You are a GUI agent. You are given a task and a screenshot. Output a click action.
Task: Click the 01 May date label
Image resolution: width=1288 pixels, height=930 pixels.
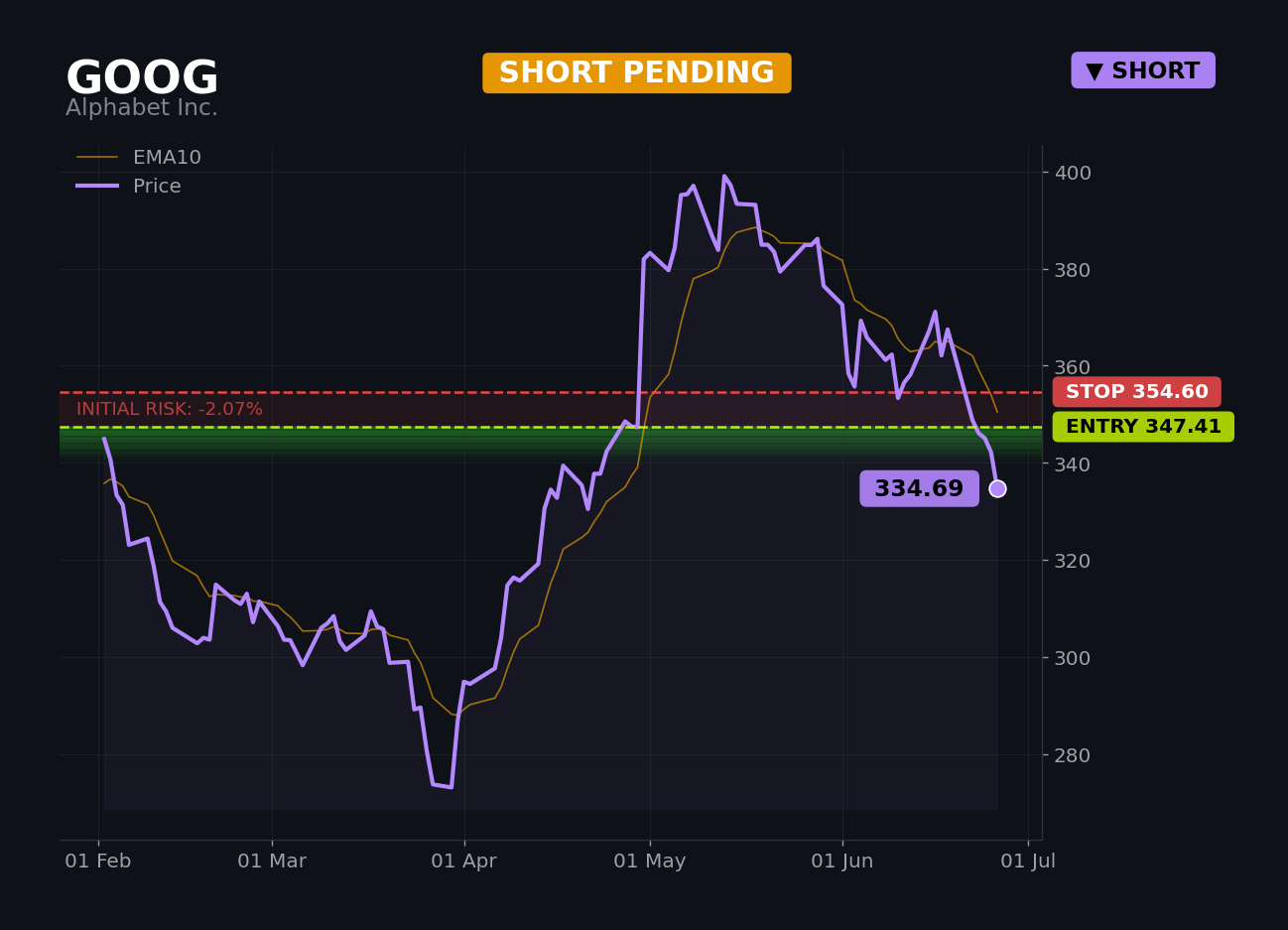pos(650,862)
